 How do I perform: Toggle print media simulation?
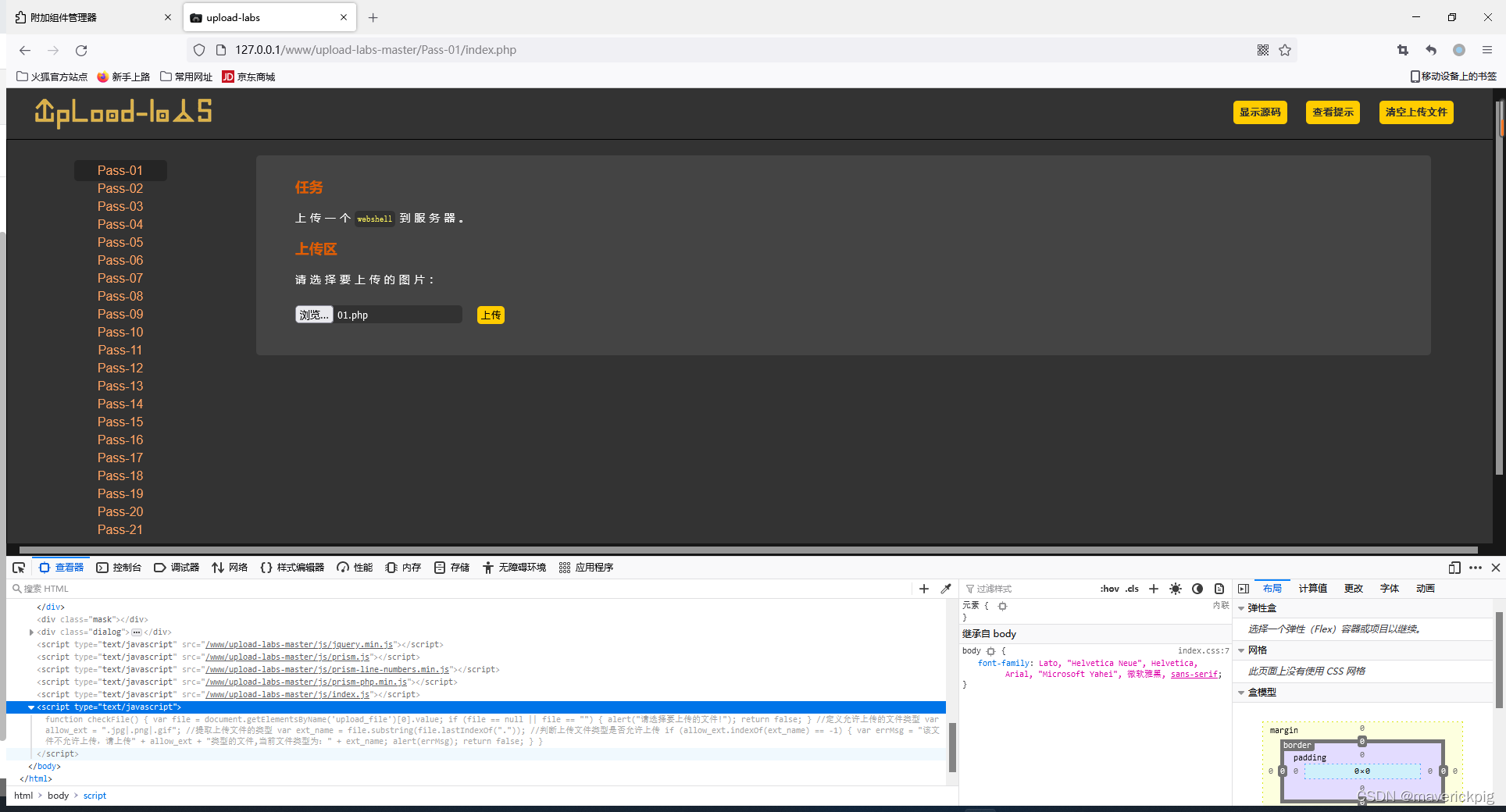click(x=1219, y=589)
